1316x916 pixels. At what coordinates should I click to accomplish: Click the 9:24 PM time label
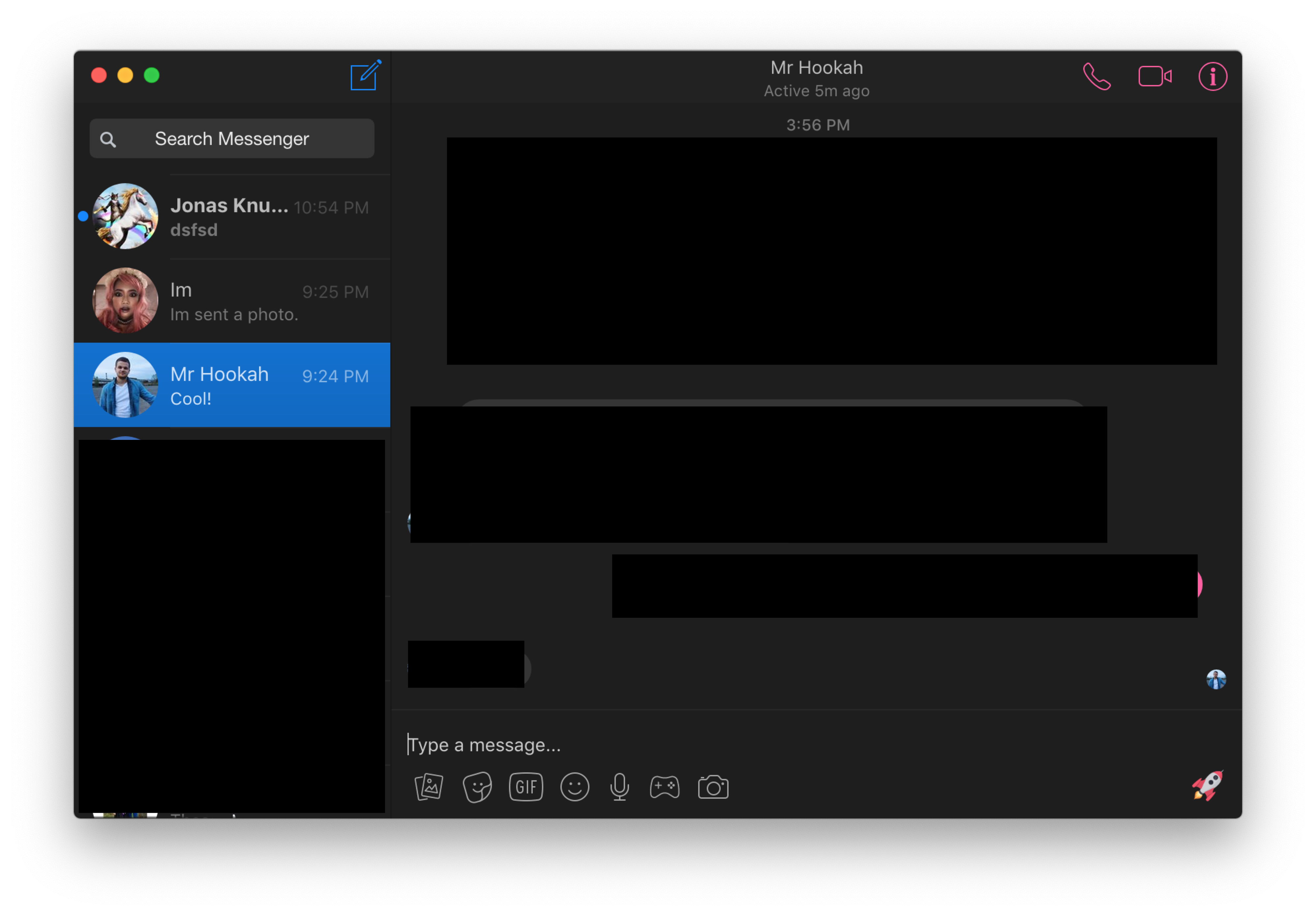(x=335, y=376)
